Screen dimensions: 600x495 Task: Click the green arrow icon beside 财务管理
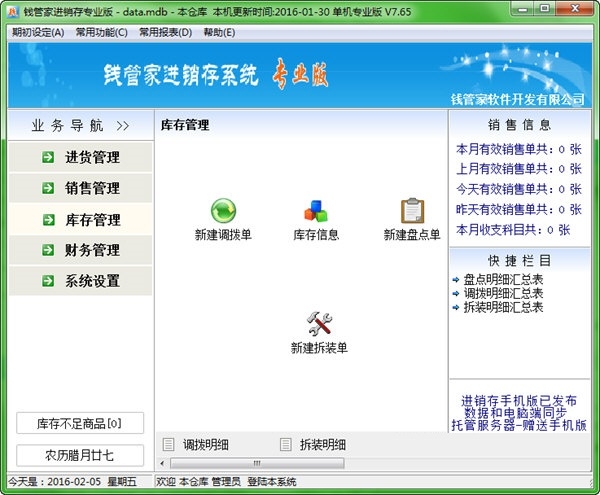click(48, 250)
